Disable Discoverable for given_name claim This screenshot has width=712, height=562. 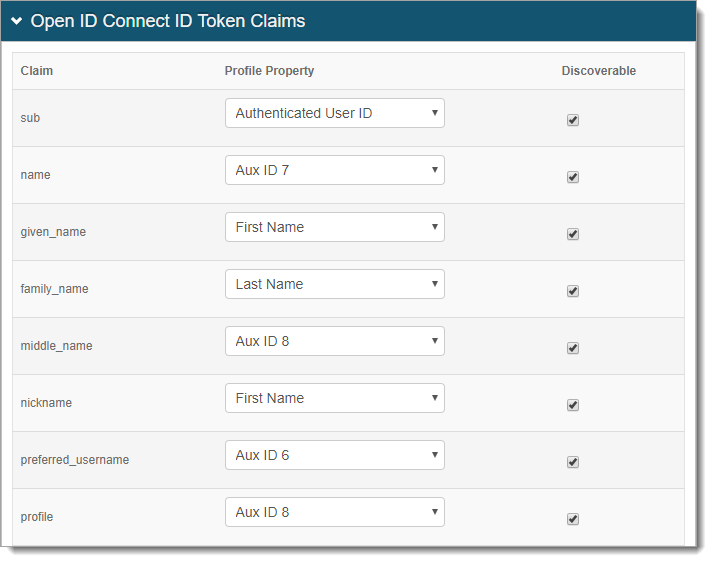[x=573, y=234]
